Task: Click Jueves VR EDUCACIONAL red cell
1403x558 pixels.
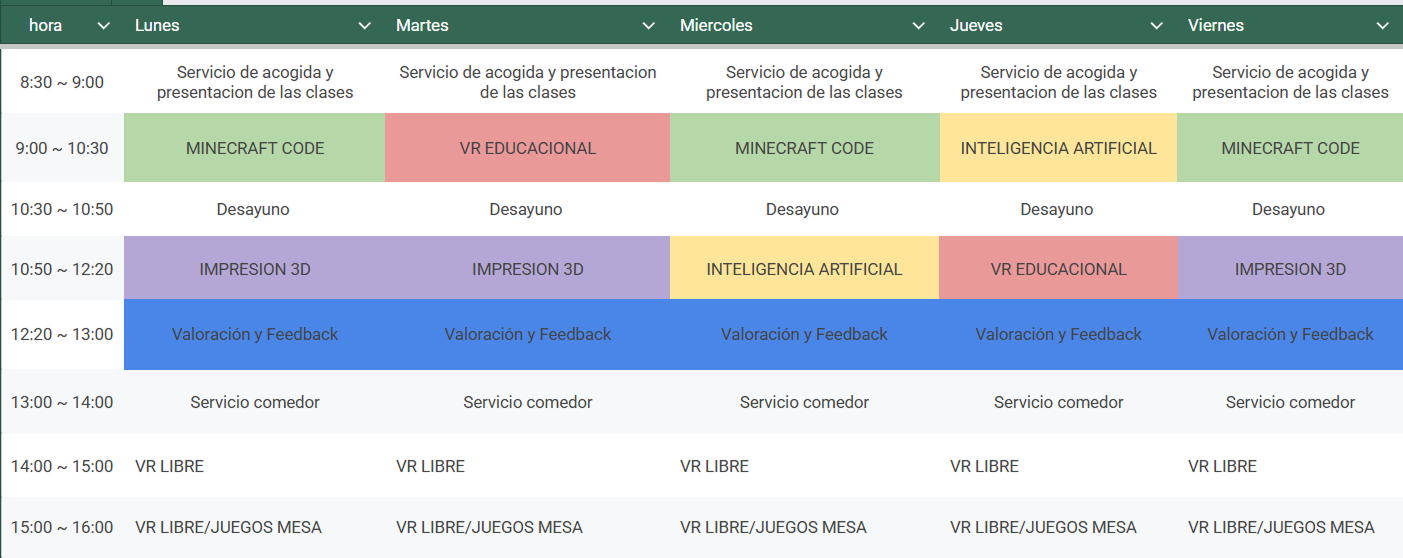Action: (x=1058, y=269)
